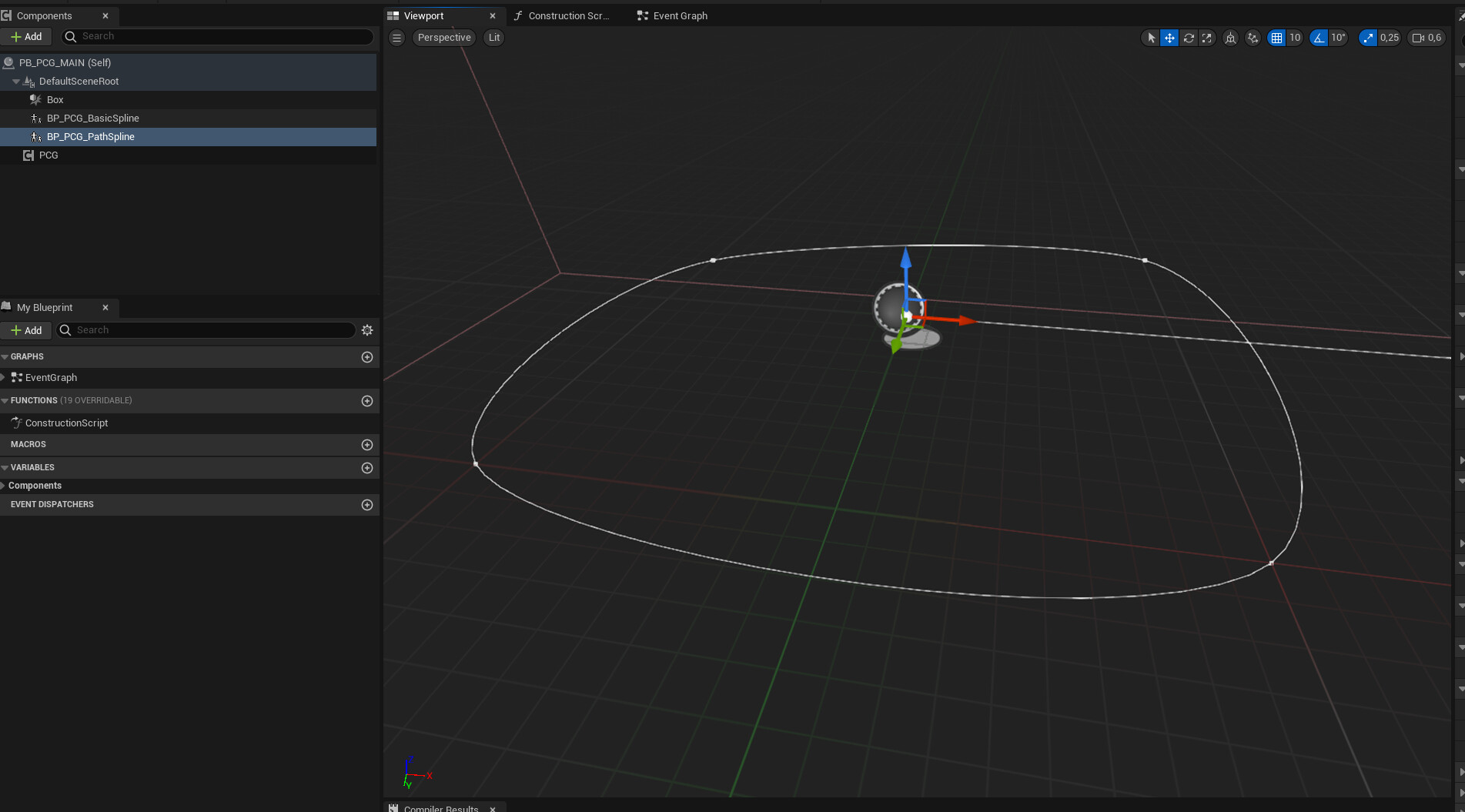Select the Rotate transform tool
The width and height of the screenshot is (1465, 812).
pos(1189,38)
